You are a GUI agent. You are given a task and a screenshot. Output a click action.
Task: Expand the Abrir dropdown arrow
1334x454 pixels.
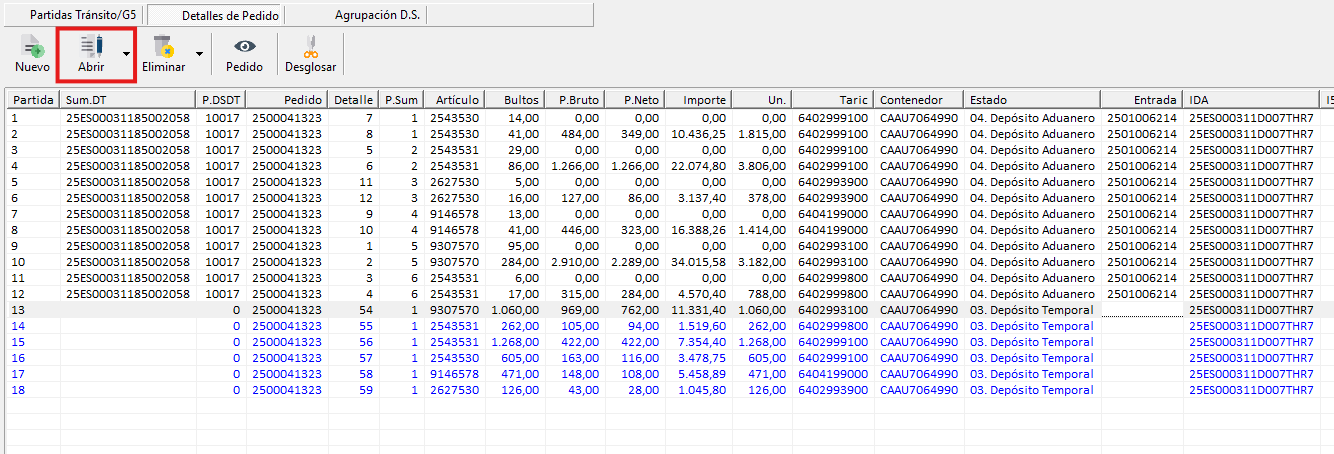[126, 53]
